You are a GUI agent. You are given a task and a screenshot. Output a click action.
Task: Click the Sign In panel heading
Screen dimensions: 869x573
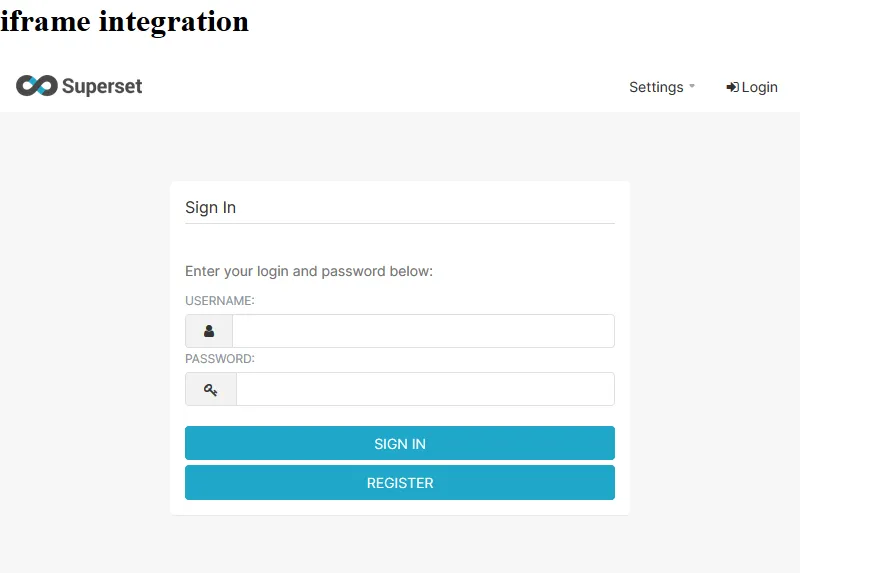pos(211,207)
